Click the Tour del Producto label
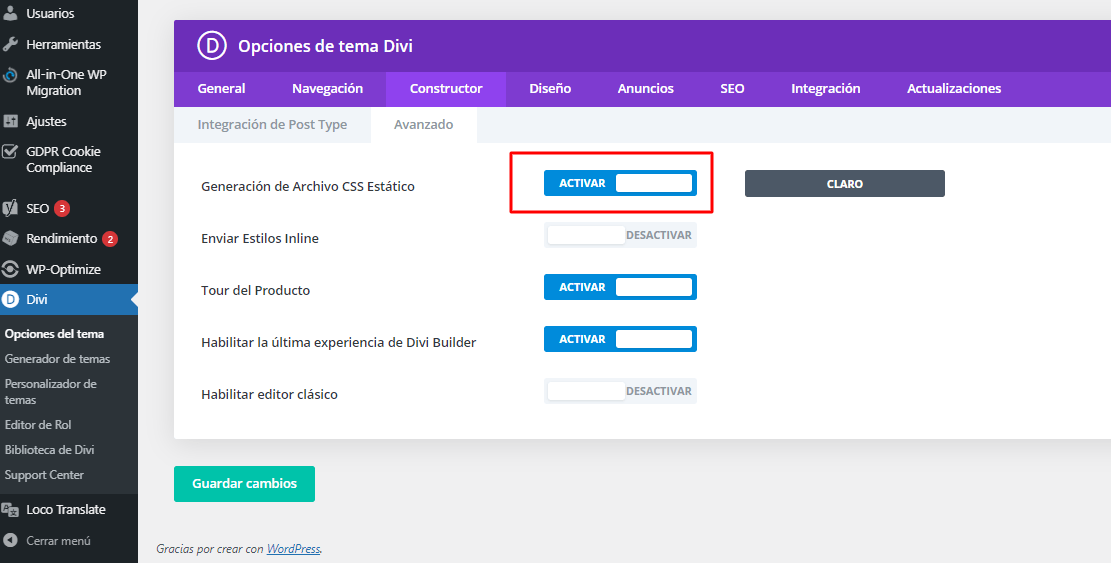The width and height of the screenshot is (1111, 563). pos(256,290)
